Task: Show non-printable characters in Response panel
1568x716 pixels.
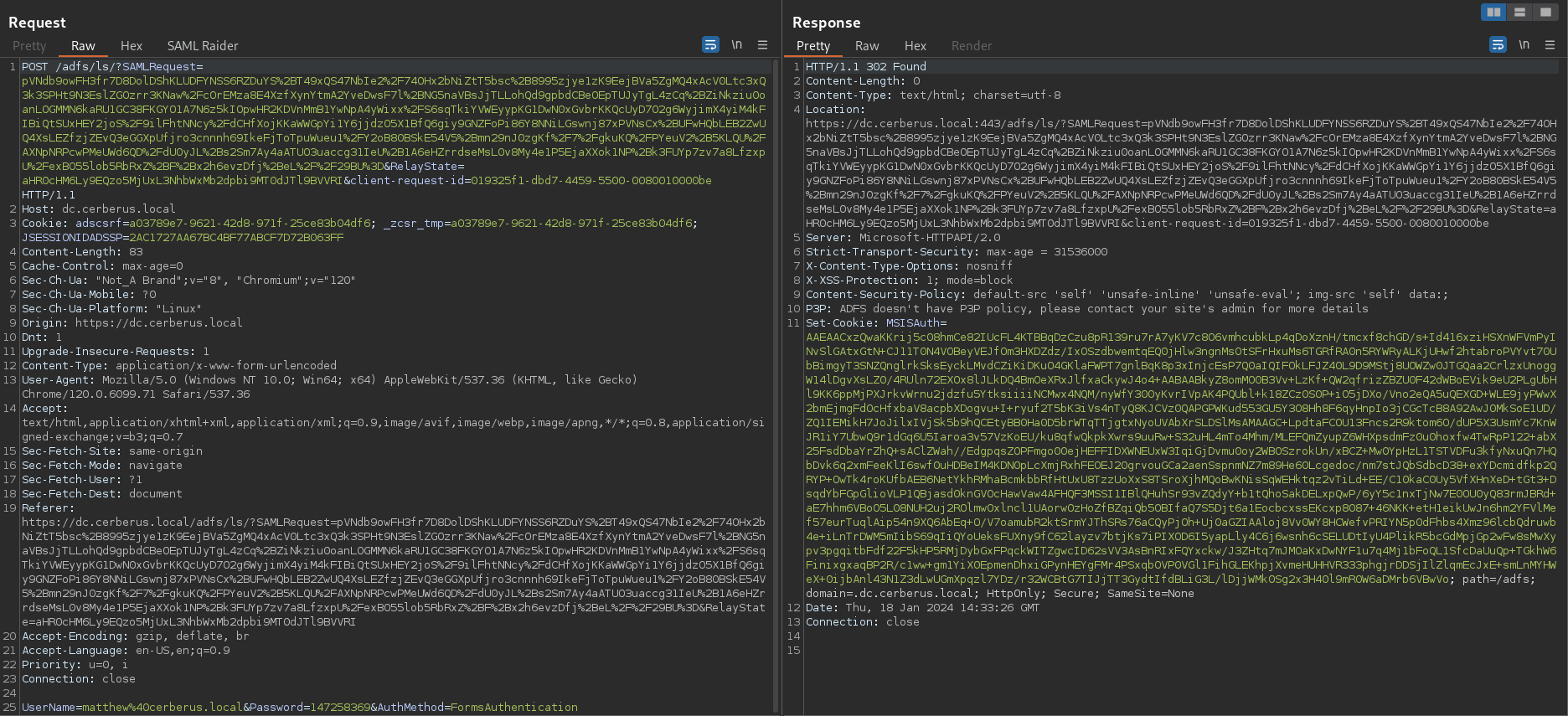Action: [1524, 45]
